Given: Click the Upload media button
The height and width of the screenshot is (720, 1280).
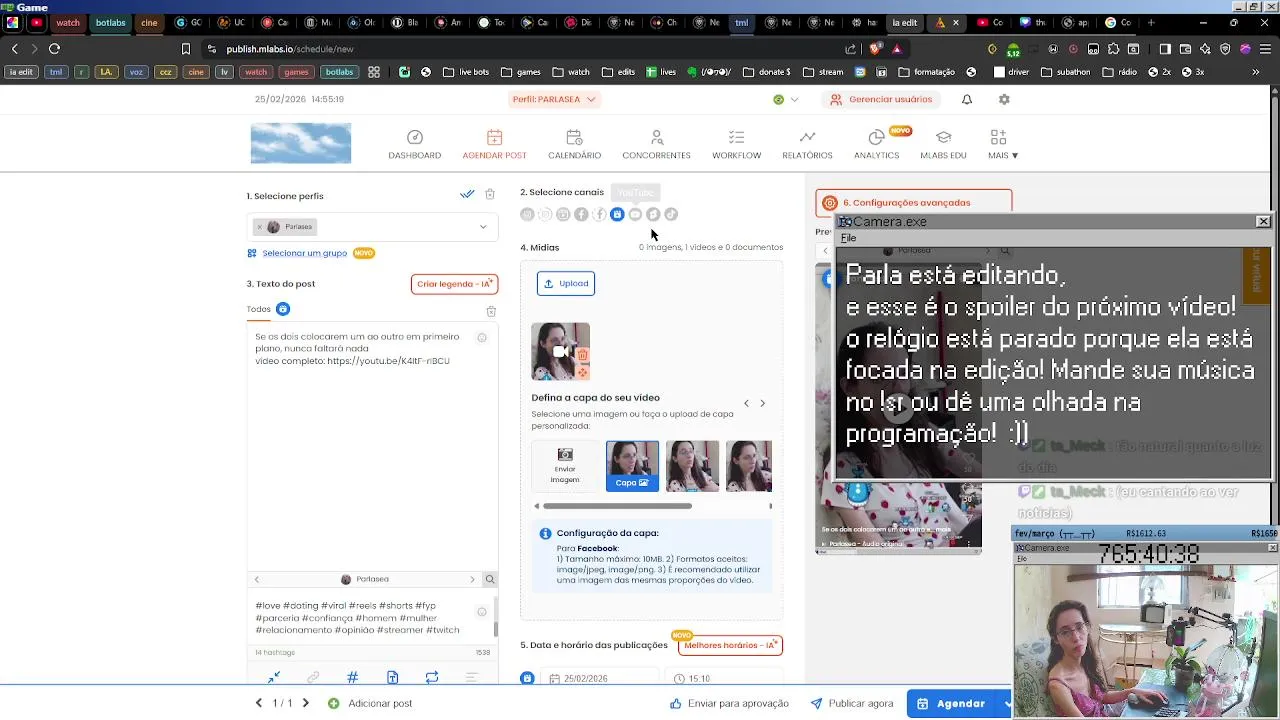Looking at the screenshot, I should pos(566,283).
